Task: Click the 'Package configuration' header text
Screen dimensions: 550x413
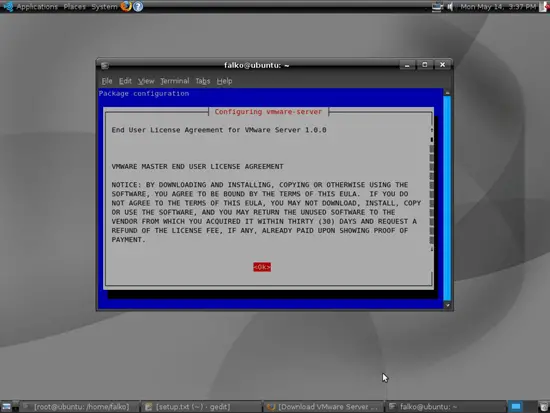Action: [144, 93]
